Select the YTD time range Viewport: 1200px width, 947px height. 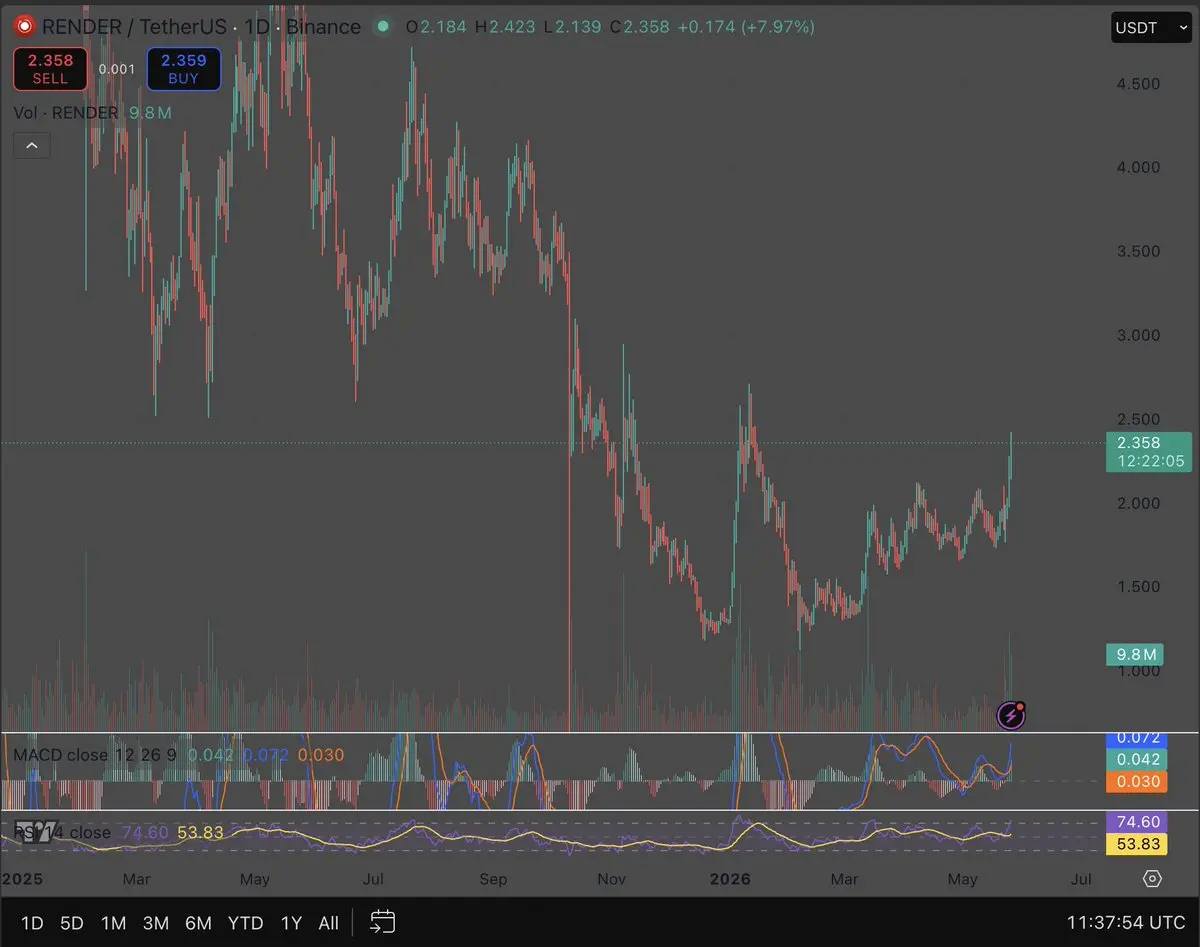246,923
